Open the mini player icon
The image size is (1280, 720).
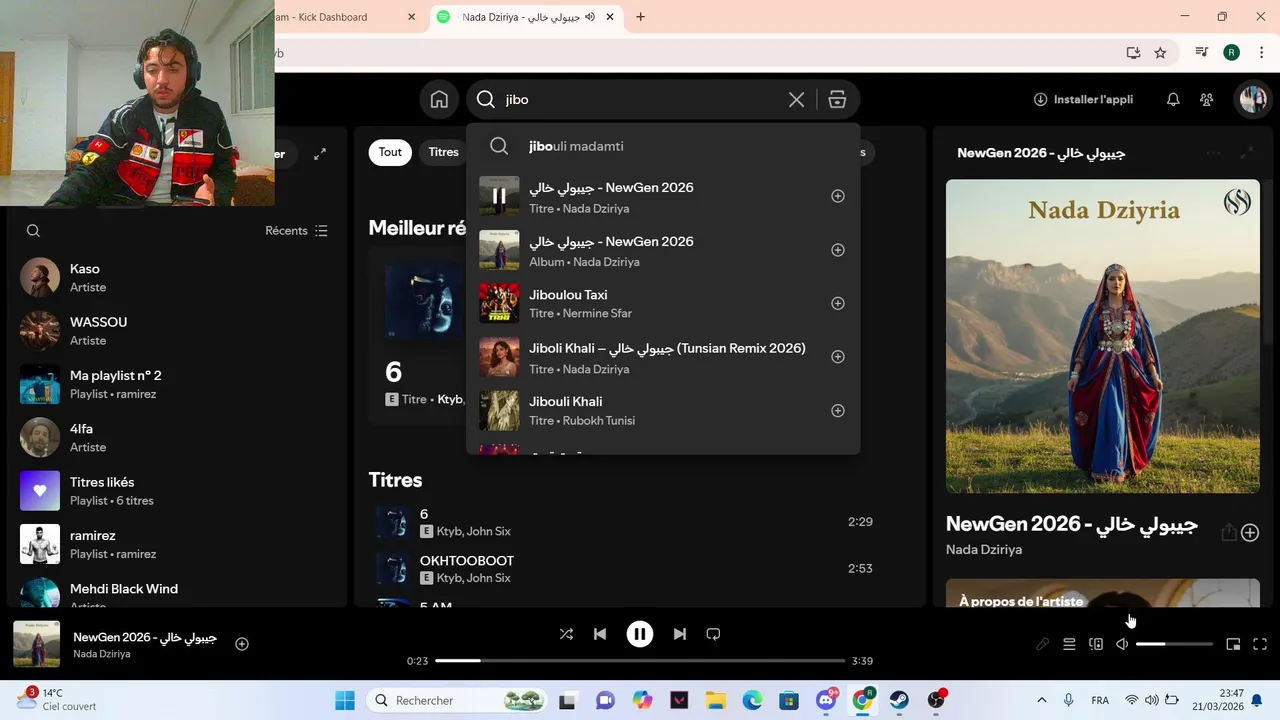(1233, 644)
